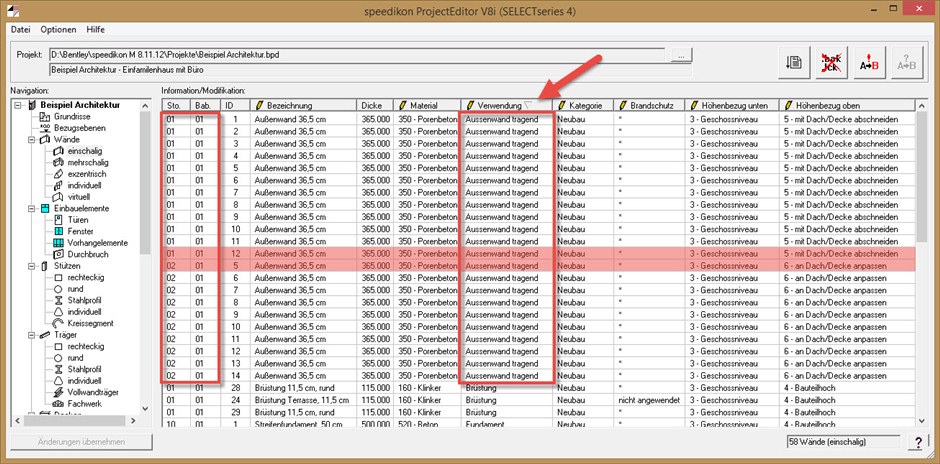Click the Grundrisse icon in the navigation tree
This screenshot has height=464, width=940.
(x=44, y=117)
